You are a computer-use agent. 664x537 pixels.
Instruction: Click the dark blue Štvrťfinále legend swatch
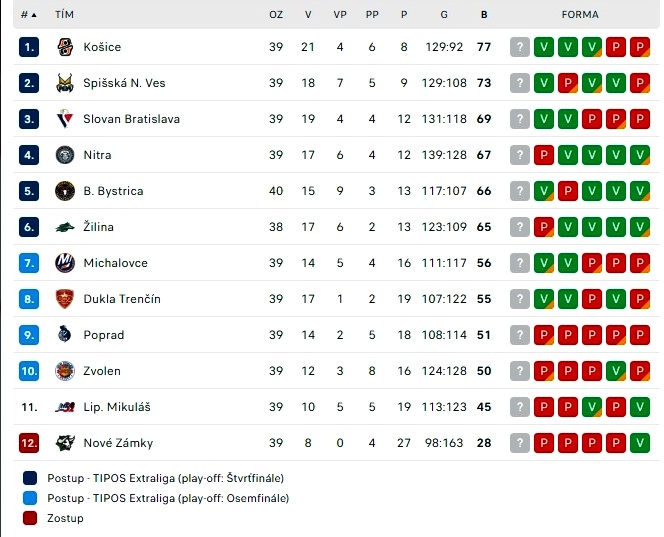(x=30, y=478)
